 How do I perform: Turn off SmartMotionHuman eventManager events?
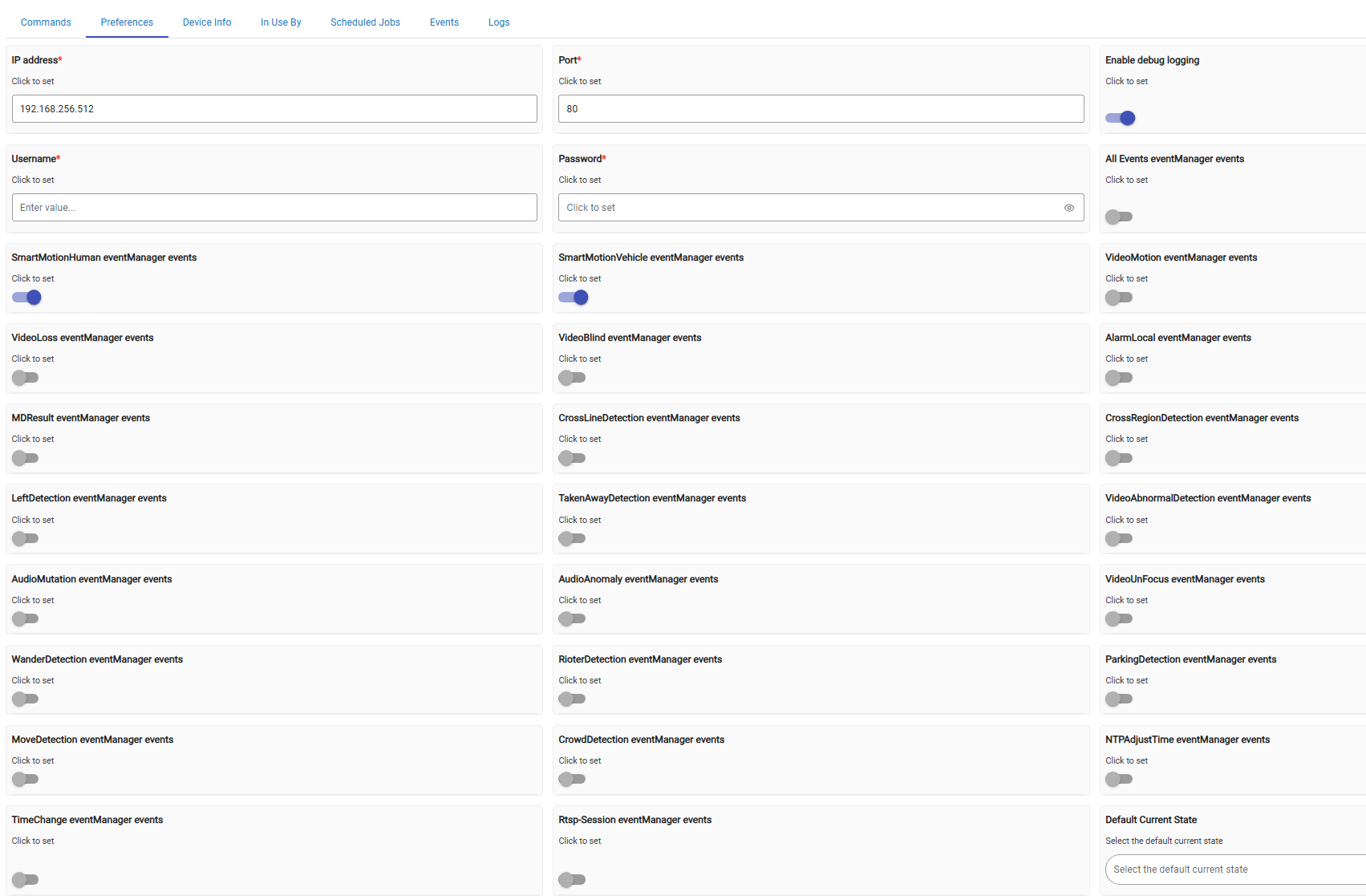(26, 298)
